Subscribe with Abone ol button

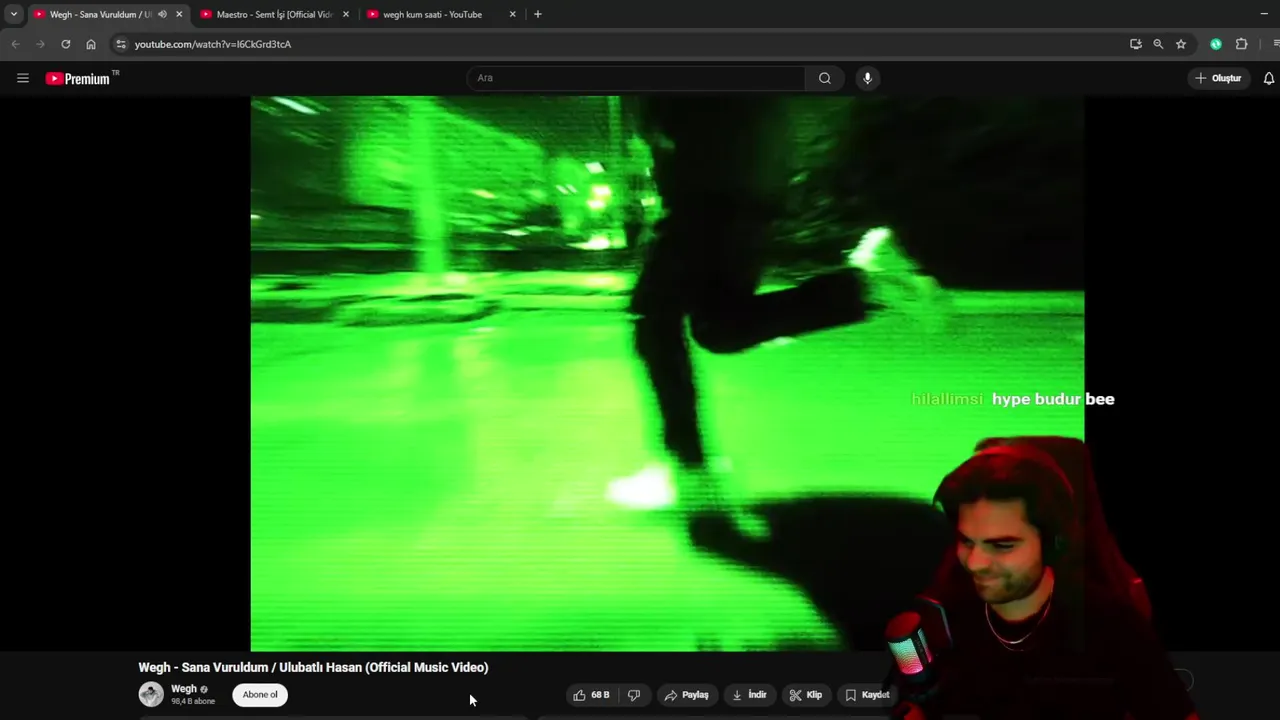pyautogui.click(x=260, y=695)
